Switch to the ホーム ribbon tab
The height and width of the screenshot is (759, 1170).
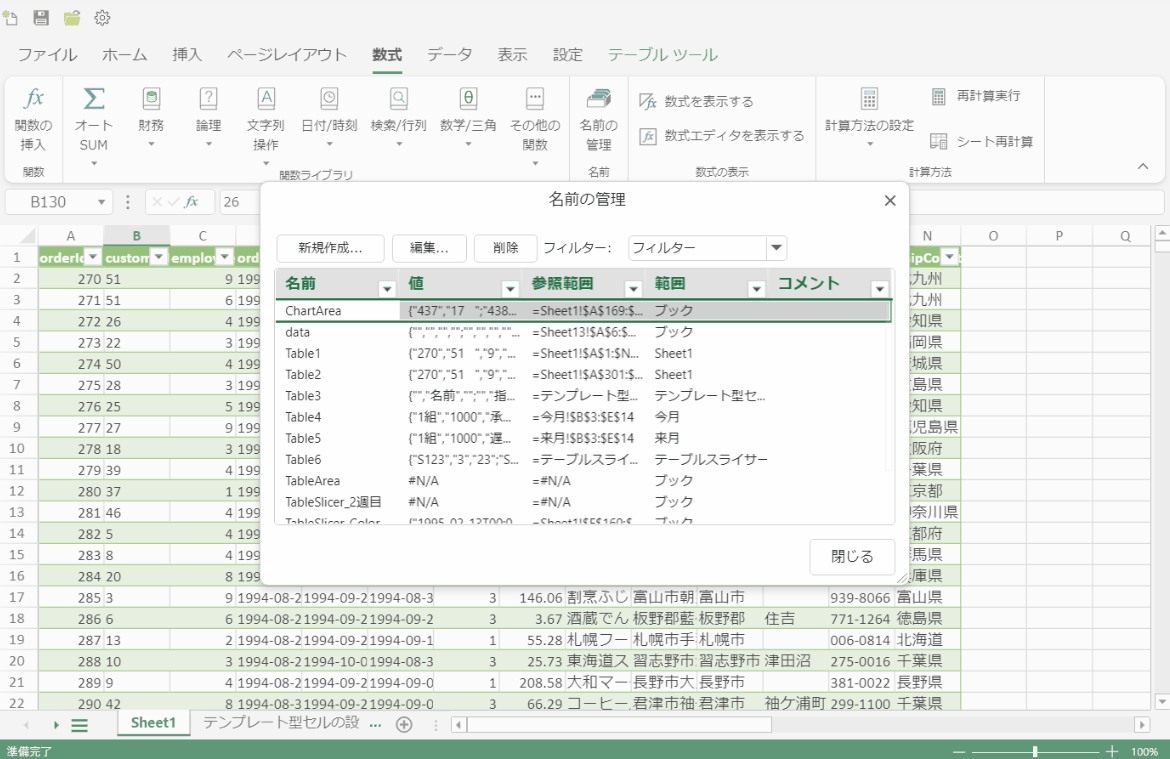point(125,54)
